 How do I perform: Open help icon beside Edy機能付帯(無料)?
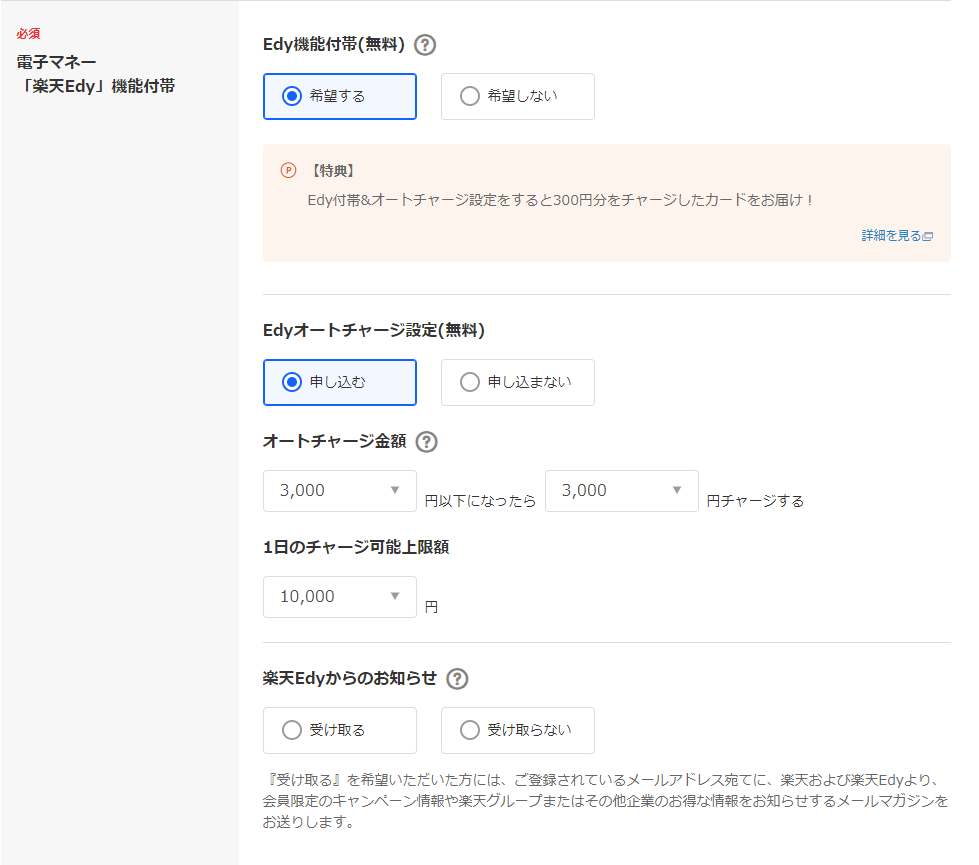(x=425, y=45)
